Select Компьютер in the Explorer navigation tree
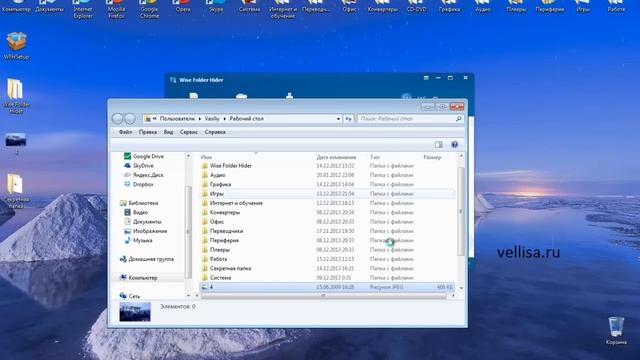Screen dimensions: 640x360 coord(138,278)
